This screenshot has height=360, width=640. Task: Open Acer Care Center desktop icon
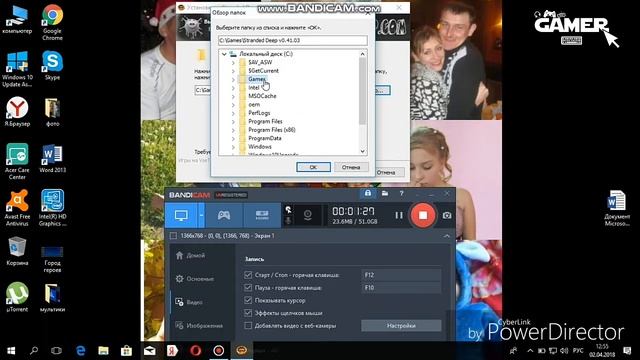pos(17,162)
